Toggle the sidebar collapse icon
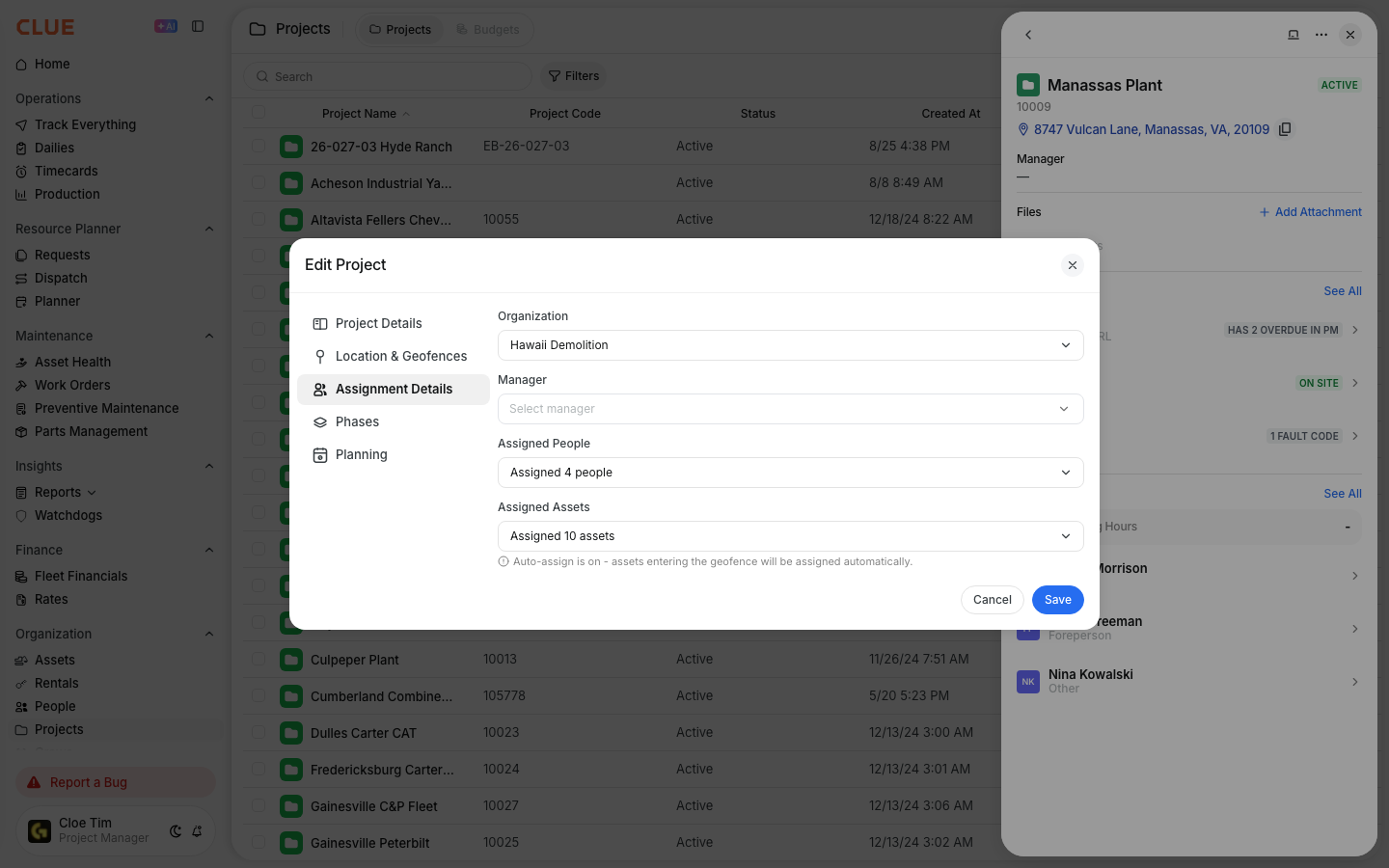 coord(198,26)
